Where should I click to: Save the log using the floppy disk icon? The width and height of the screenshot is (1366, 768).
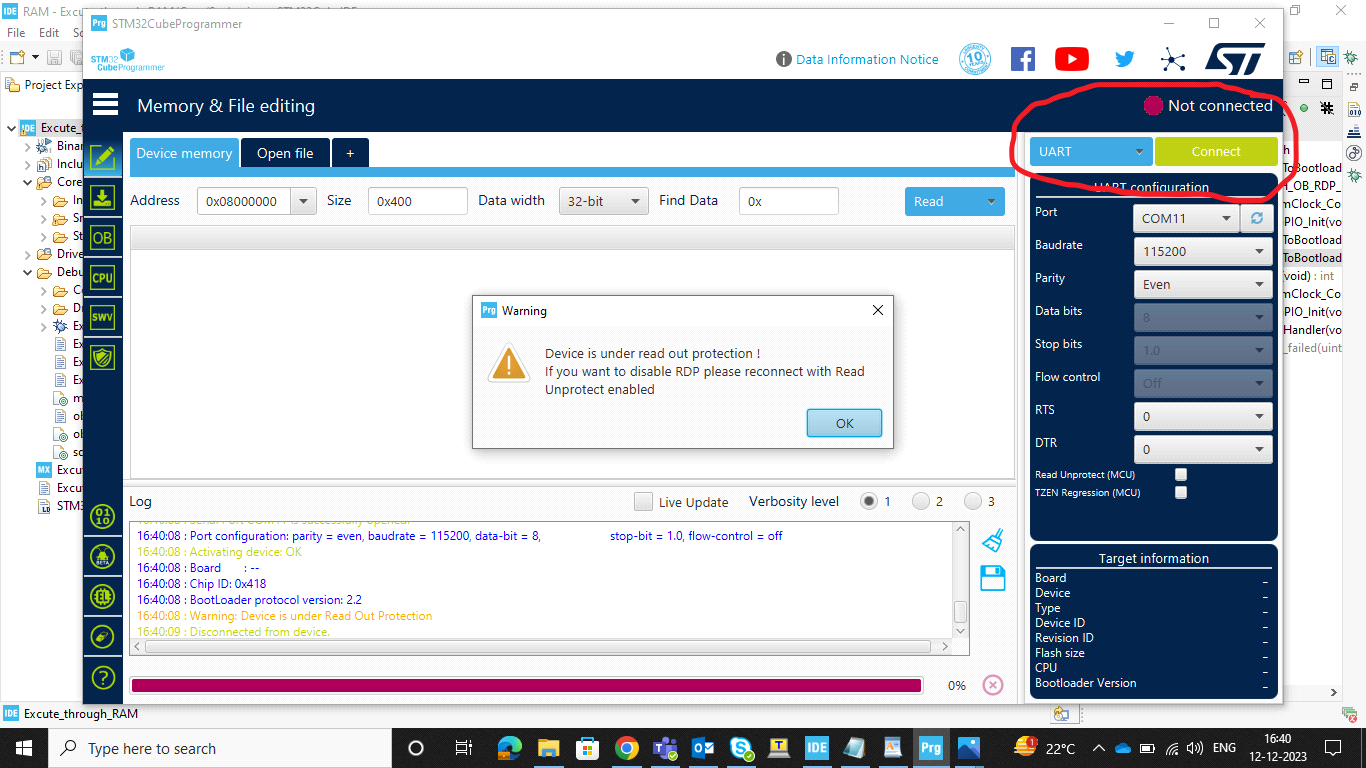coord(992,578)
